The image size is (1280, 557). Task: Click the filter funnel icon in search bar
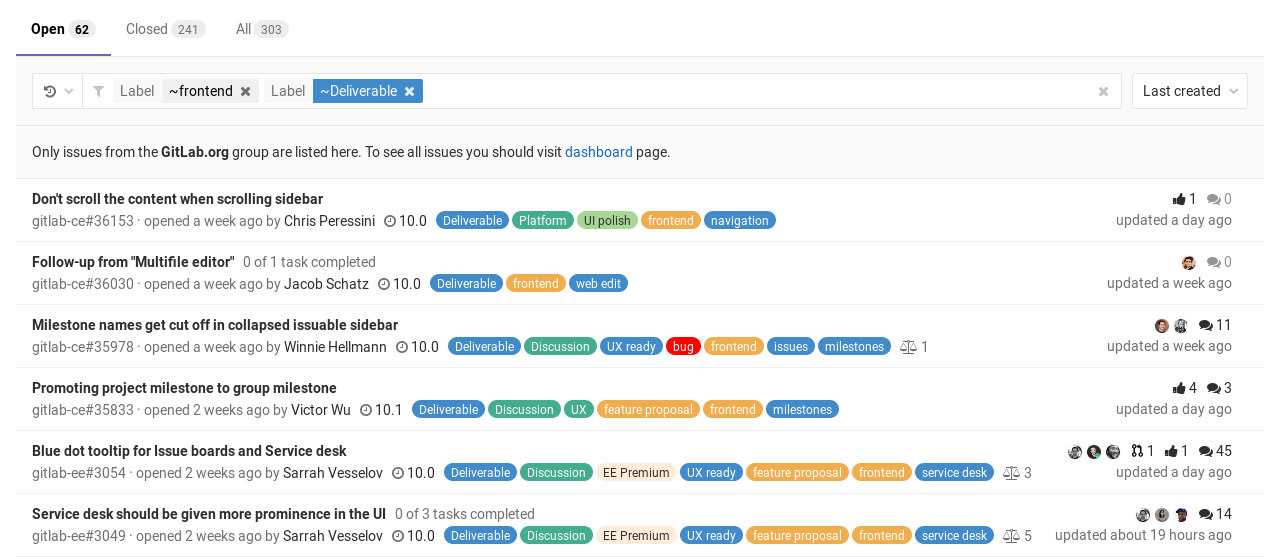(98, 91)
